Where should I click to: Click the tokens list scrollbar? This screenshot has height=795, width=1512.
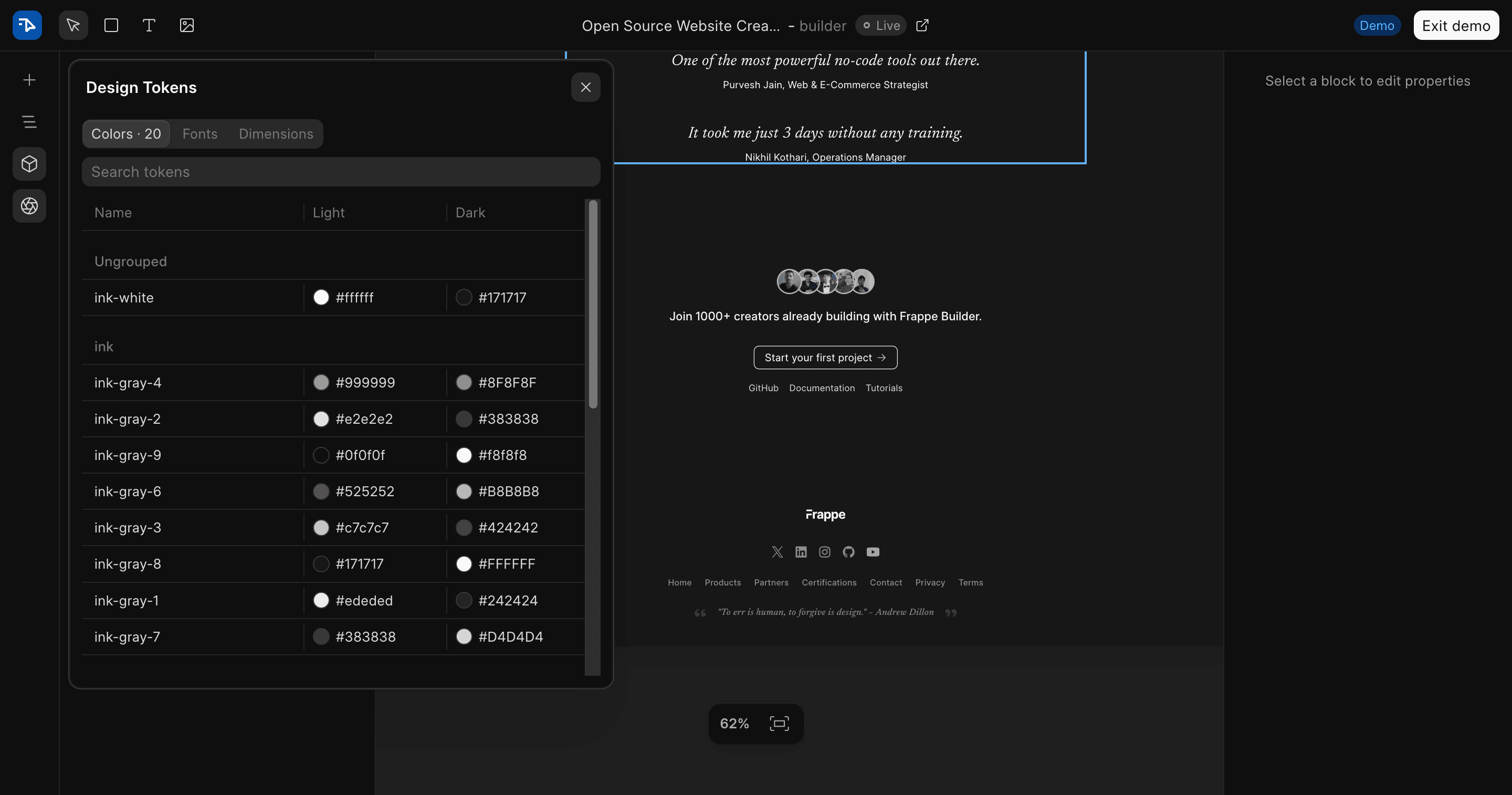[x=593, y=304]
